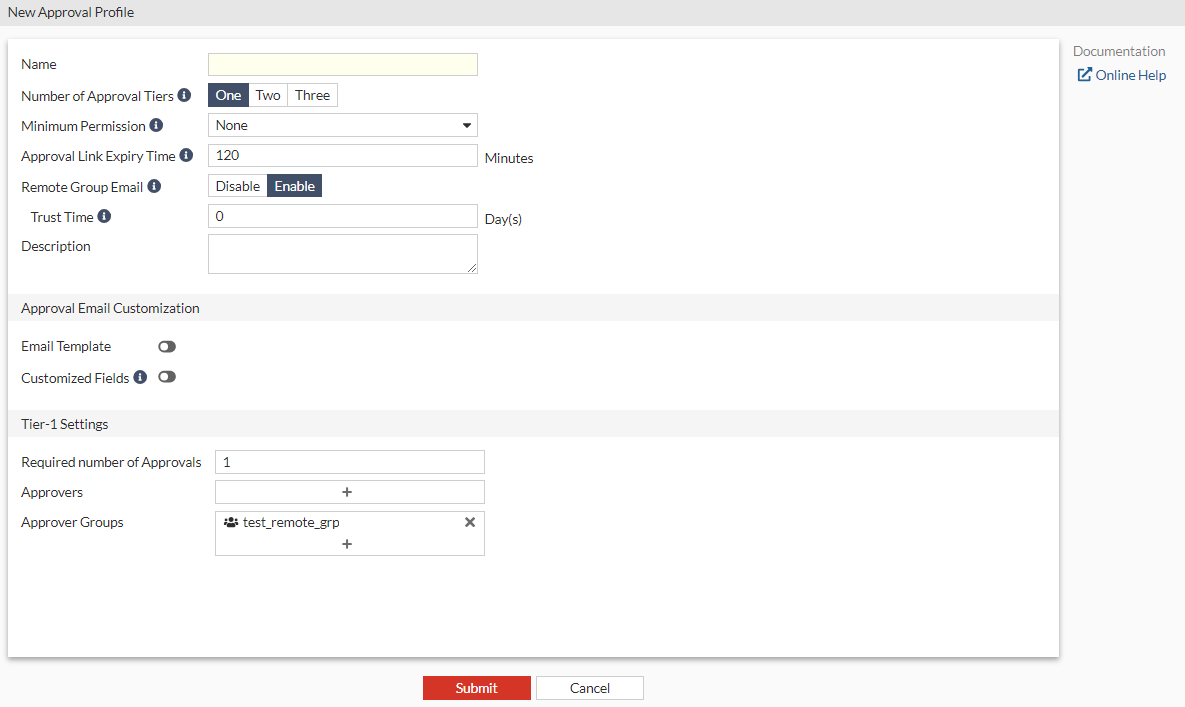Click the plus icon under Approver Groups

[347, 544]
